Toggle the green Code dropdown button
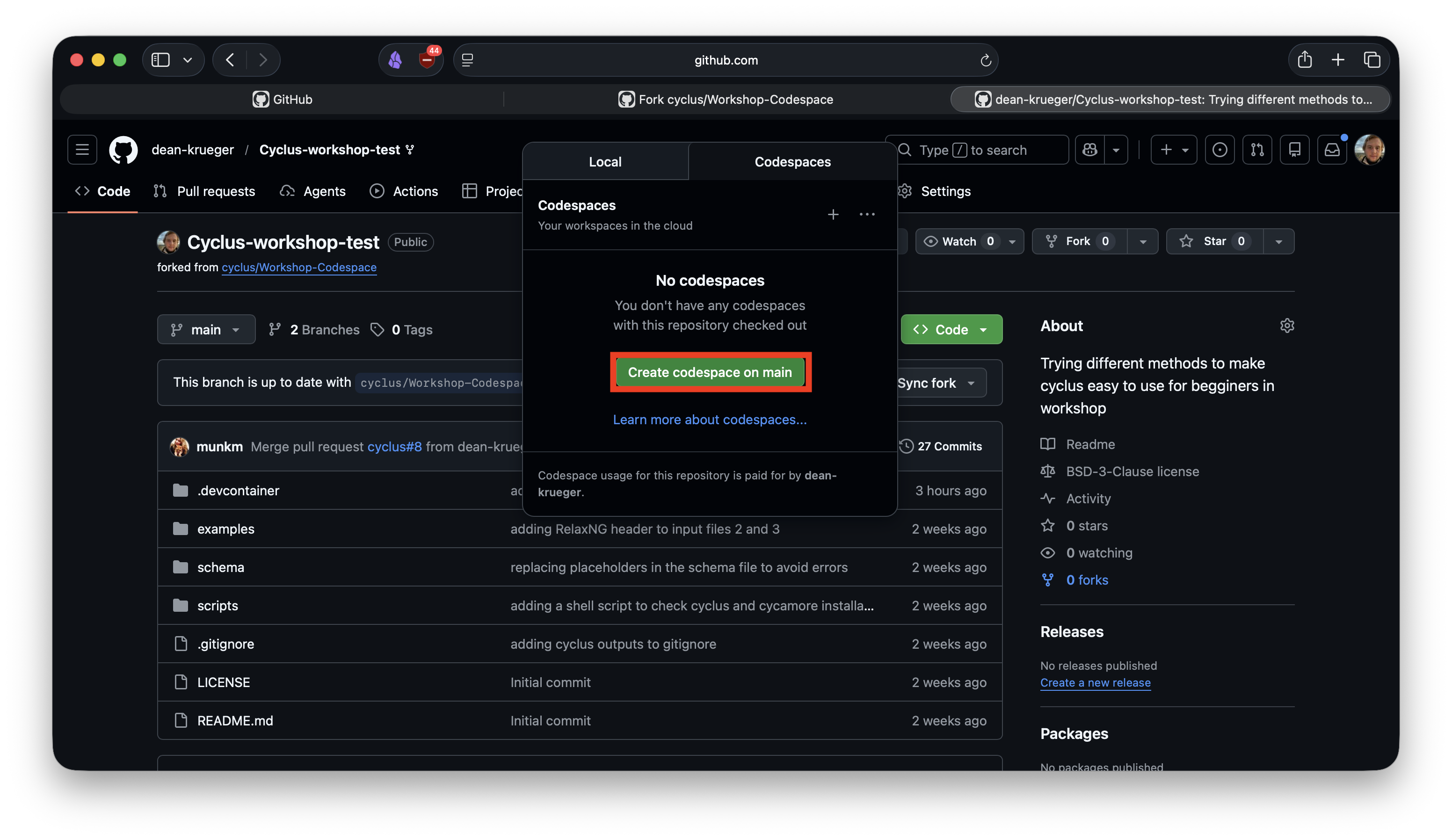Image resolution: width=1452 pixels, height=840 pixels. click(x=951, y=330)
